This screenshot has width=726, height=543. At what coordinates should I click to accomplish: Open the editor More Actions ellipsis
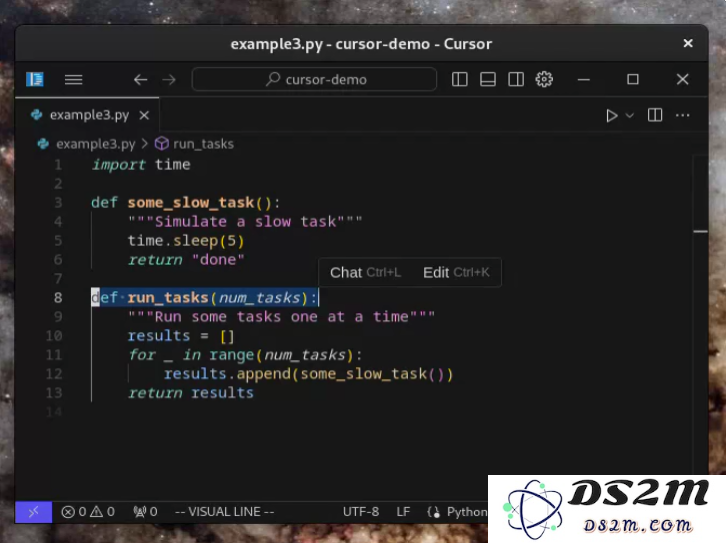(682, 115)
